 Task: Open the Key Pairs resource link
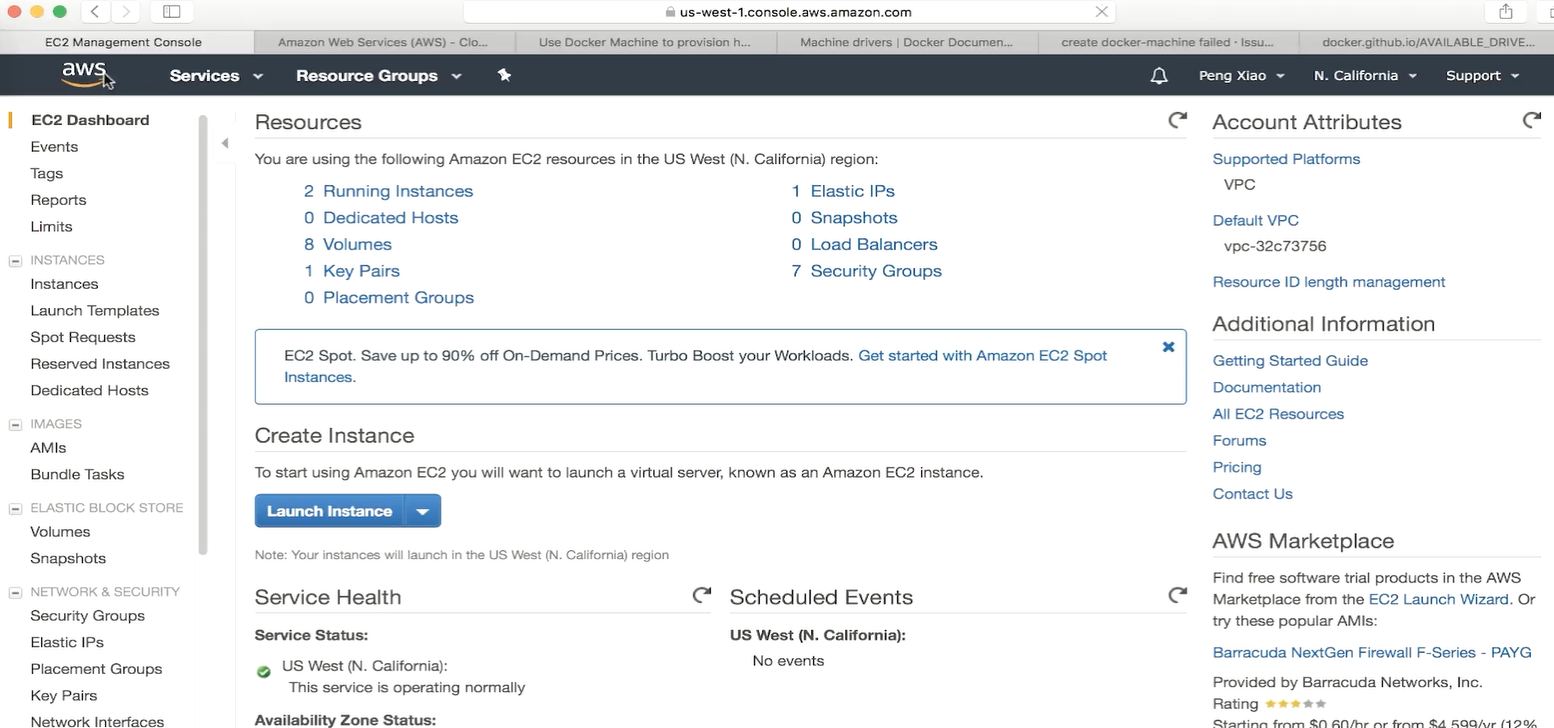pyautogui.click(x=361, y=271)
